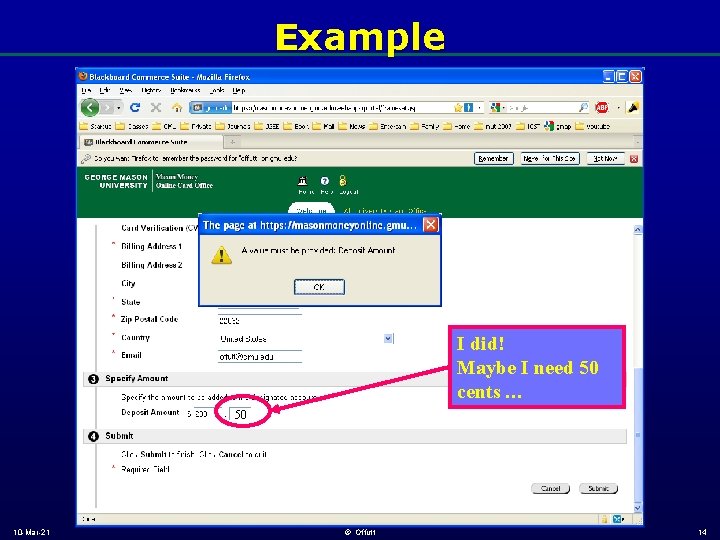Screen dimensions: 720x540
Task: Open the File menu
Action: (86, 90)
